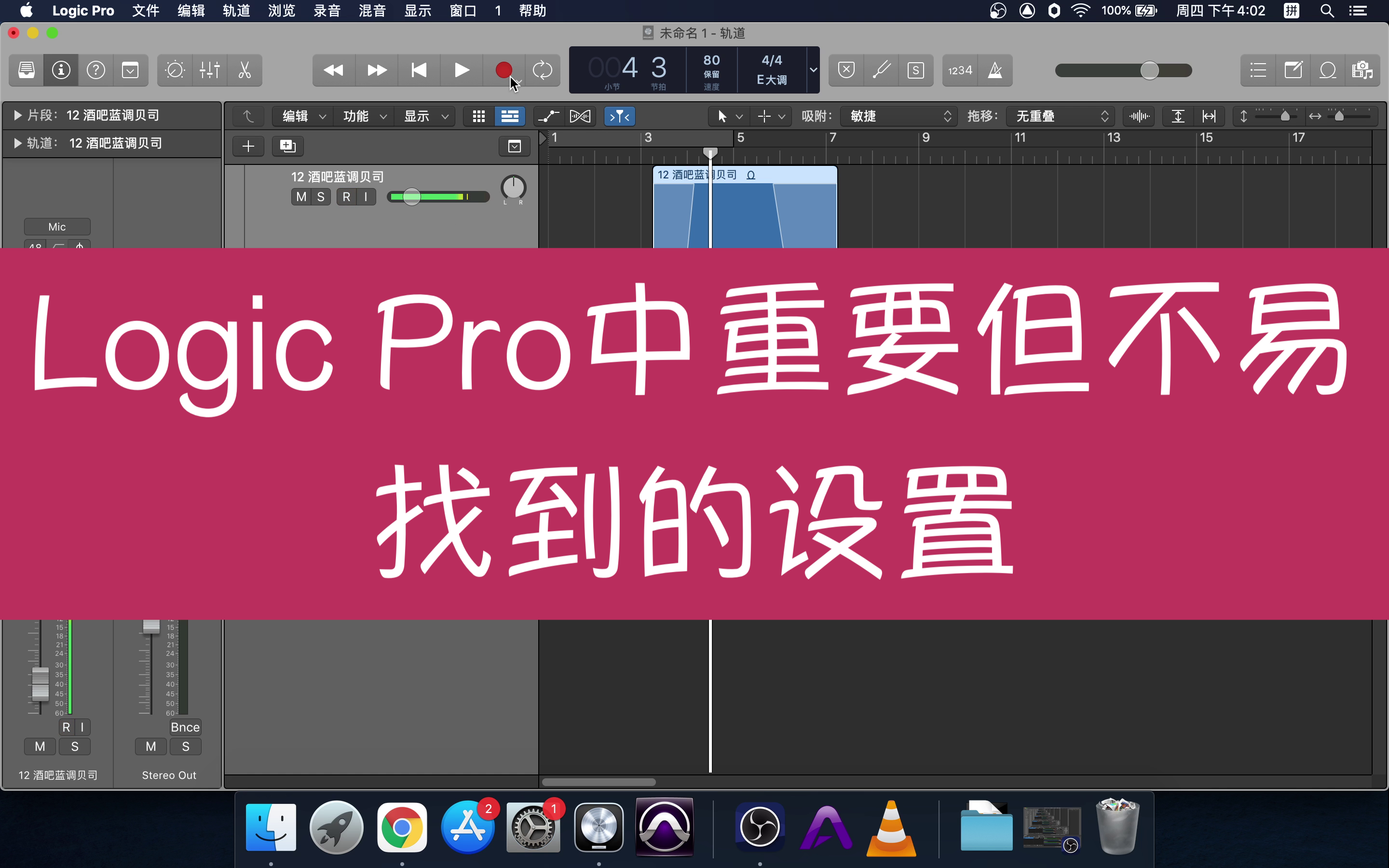The height and width of the screenshot is (868, 1389).
Task: Expand the 轨道 track inspector triangle
Action: pyautogui.click(x=17, y=143)
